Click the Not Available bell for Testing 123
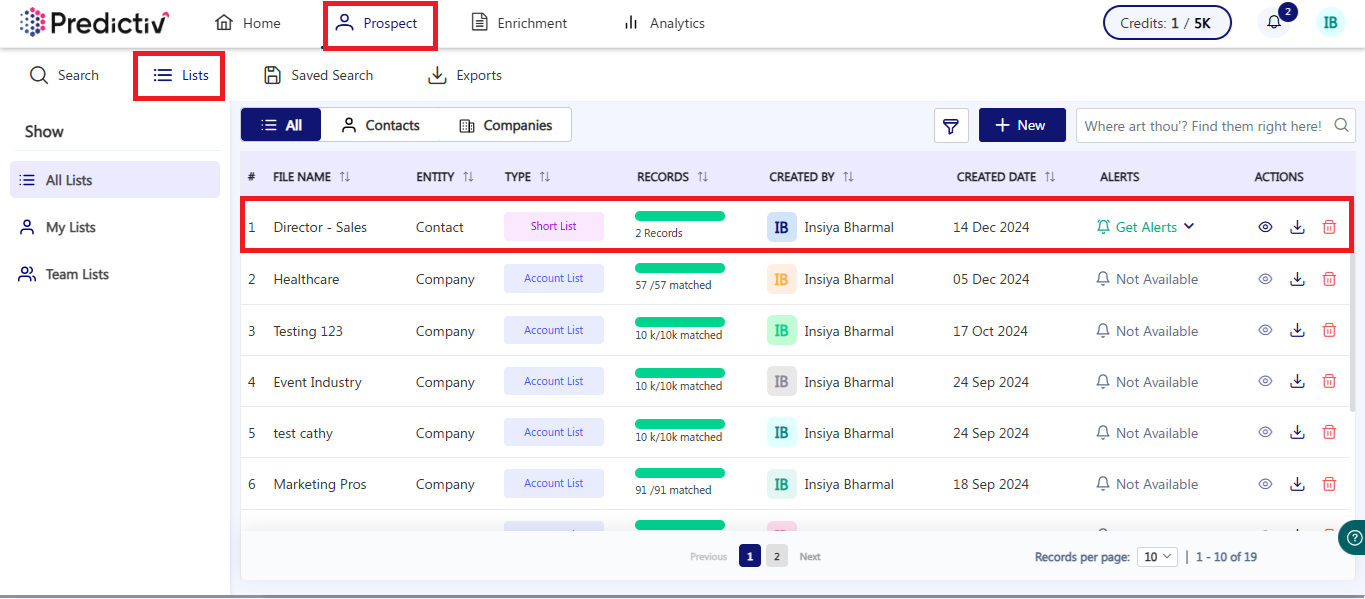This screenshot has height=599, width=1365. [x=1103, y=330]
